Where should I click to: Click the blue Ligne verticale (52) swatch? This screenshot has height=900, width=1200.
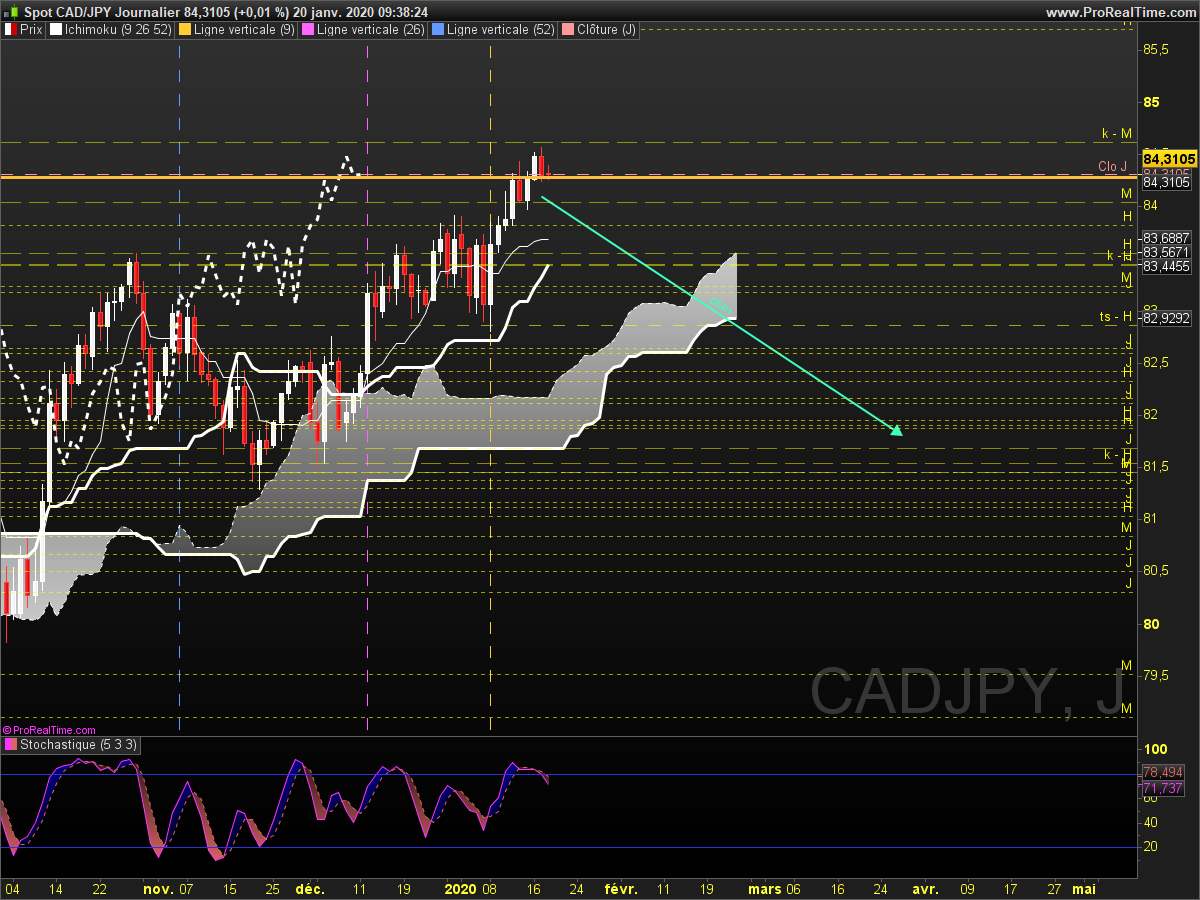click(x=436, y=30)
